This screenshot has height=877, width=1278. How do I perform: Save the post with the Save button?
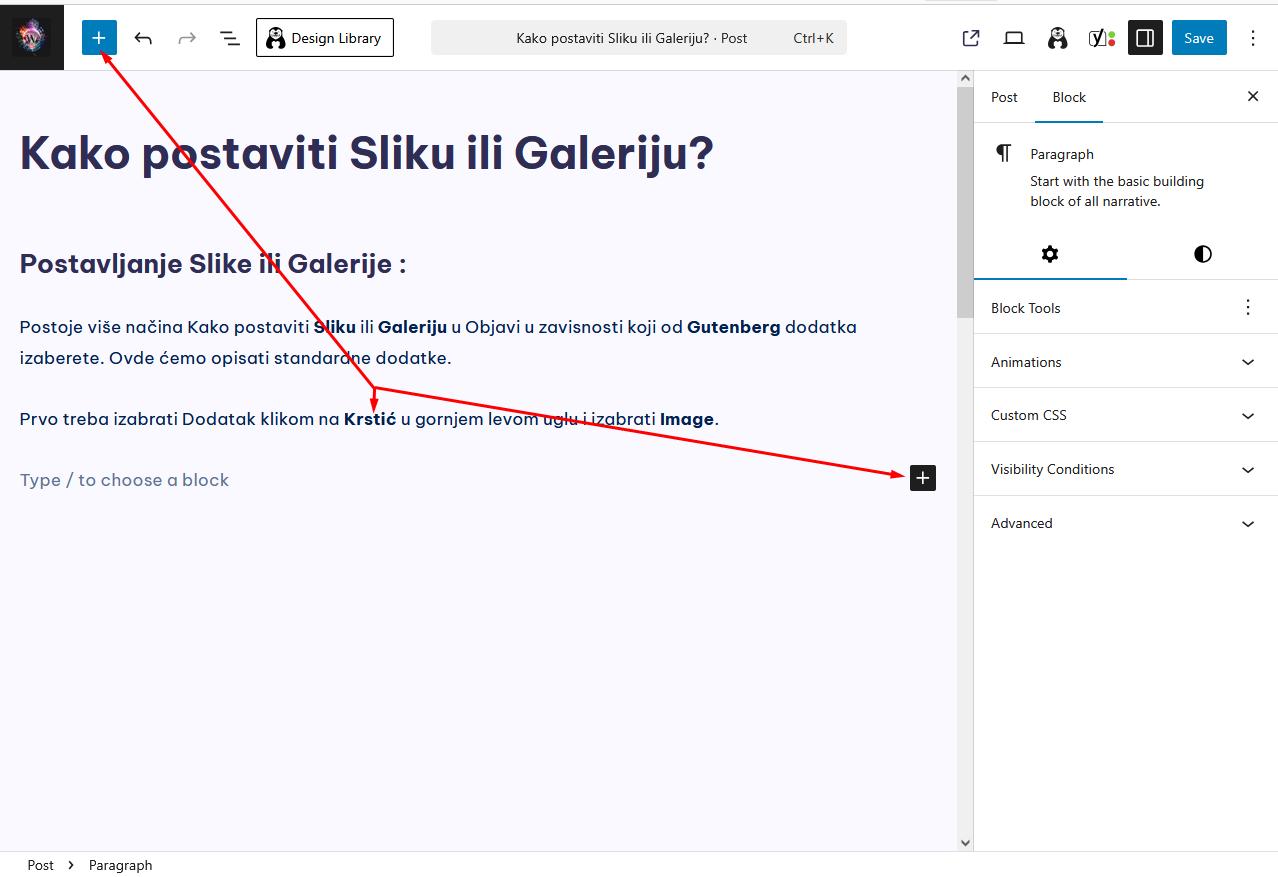tap(1198, 37)
